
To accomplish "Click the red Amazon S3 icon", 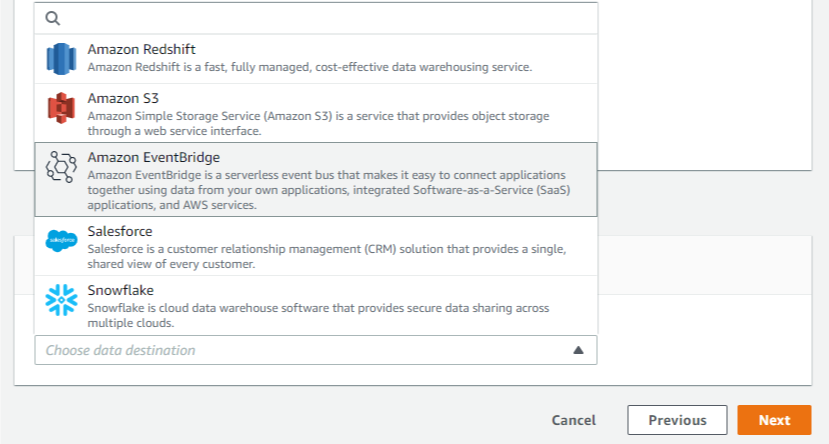I will coord(61,108).
